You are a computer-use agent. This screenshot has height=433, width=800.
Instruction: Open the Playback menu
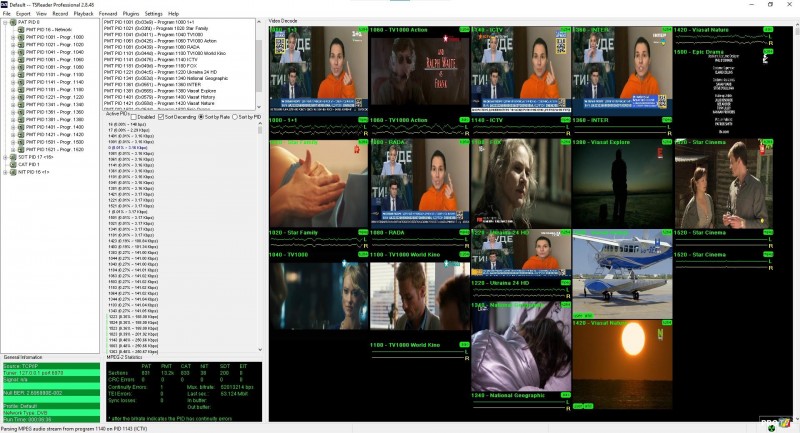tap(83, 13)
